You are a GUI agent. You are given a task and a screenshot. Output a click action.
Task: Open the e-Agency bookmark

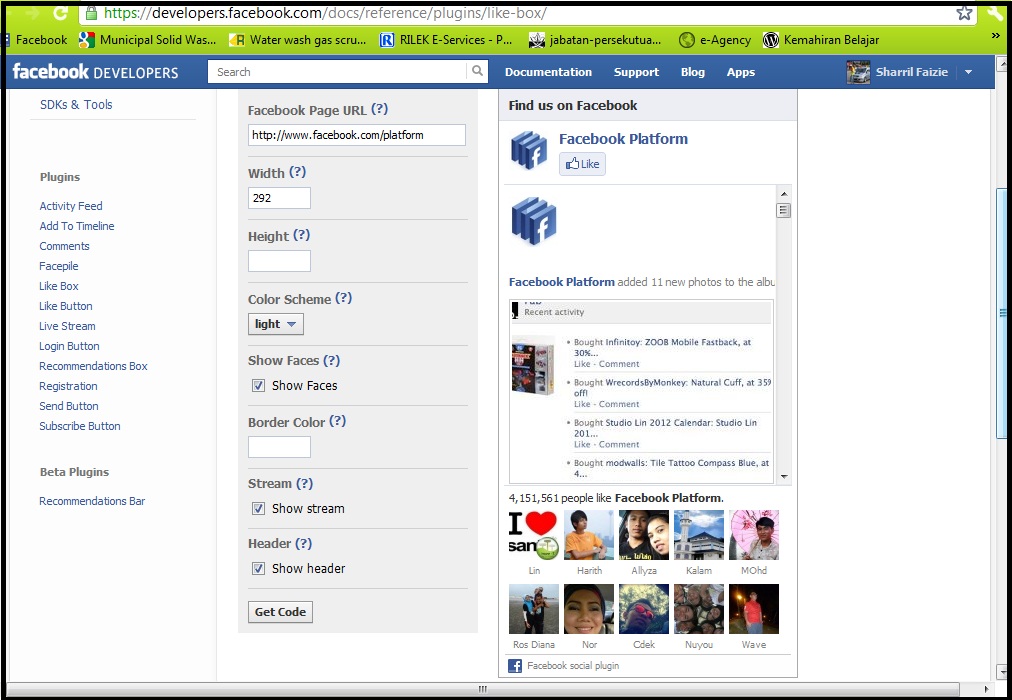tap(715, 40)
